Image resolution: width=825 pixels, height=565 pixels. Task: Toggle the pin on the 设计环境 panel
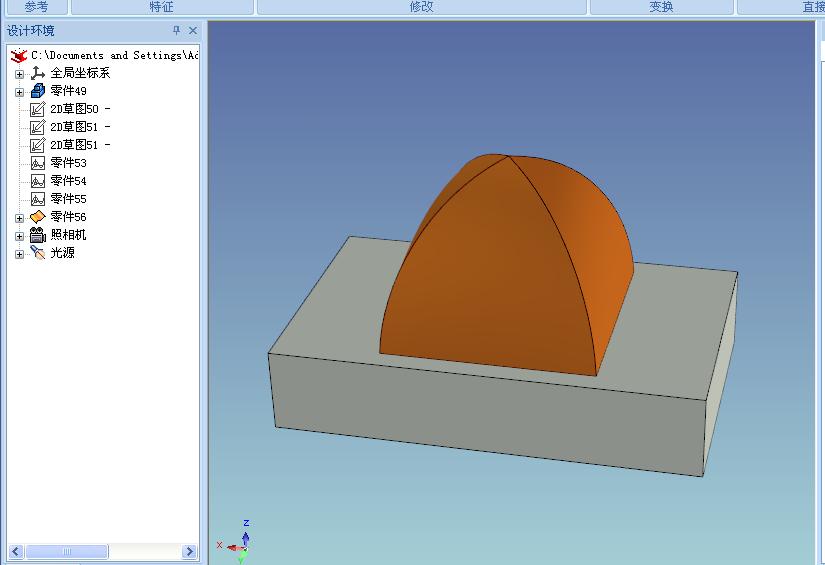(177, 31)
